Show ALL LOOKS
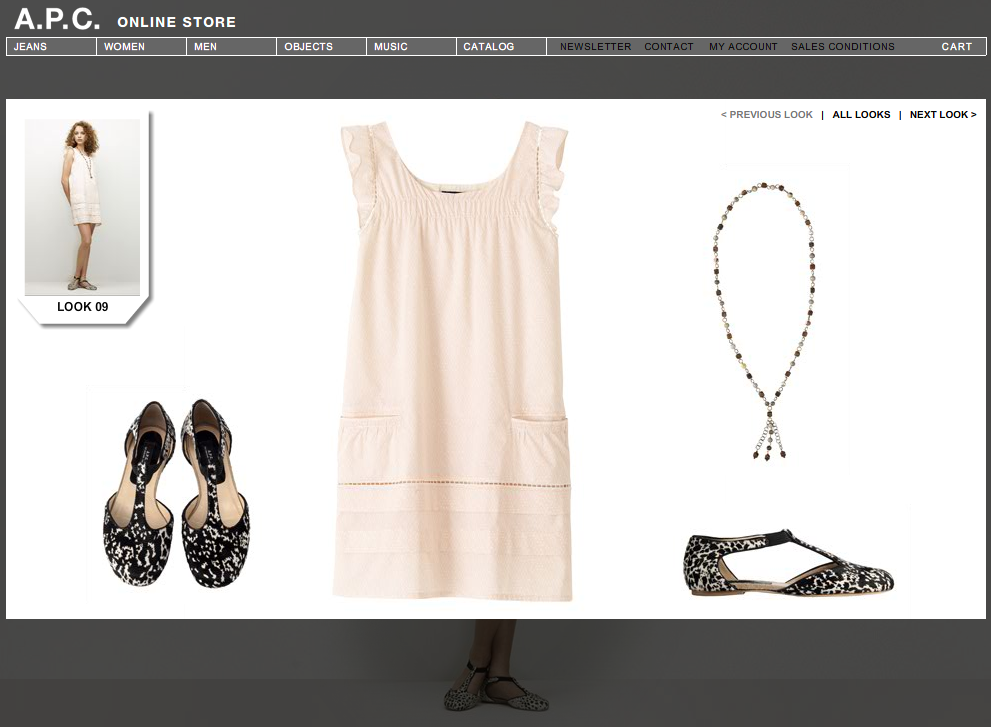 [x=861, y=114]
